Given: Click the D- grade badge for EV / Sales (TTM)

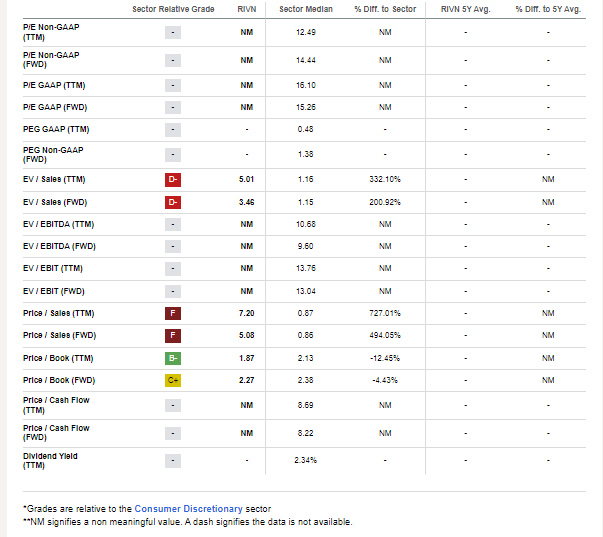Looking at the screenshot, I should pyautogui.click(x=173, y=180).
